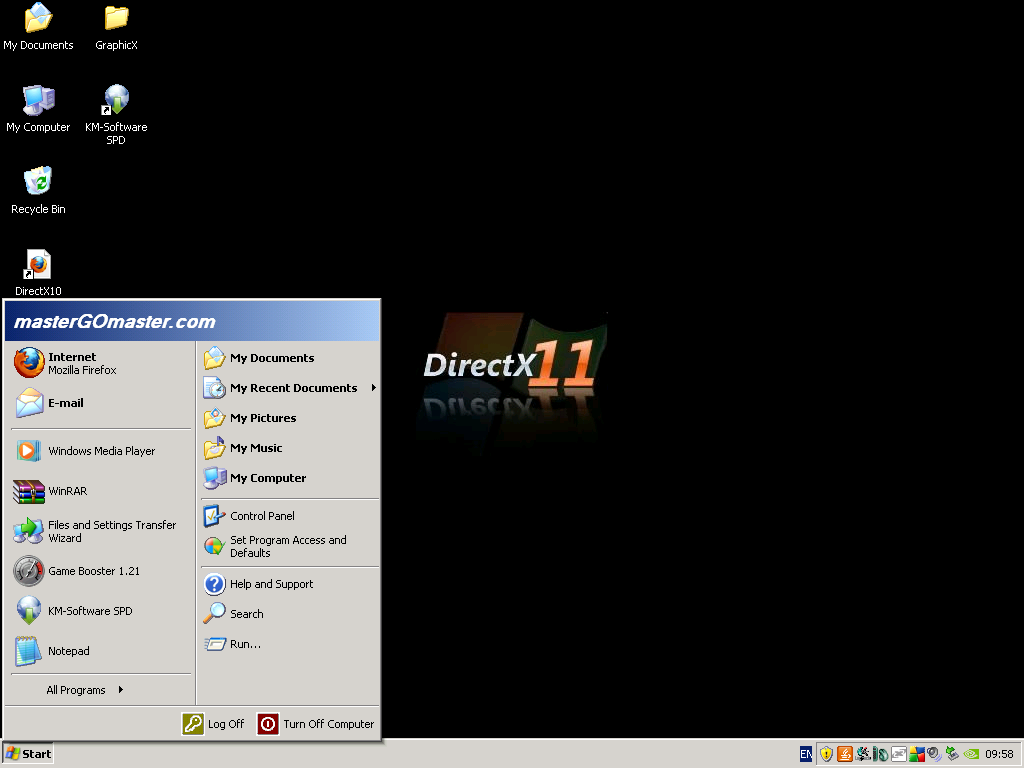Viewport: 1024px width, 768px height.
Task: Open the Control Panel
Action: coord(290,516)
